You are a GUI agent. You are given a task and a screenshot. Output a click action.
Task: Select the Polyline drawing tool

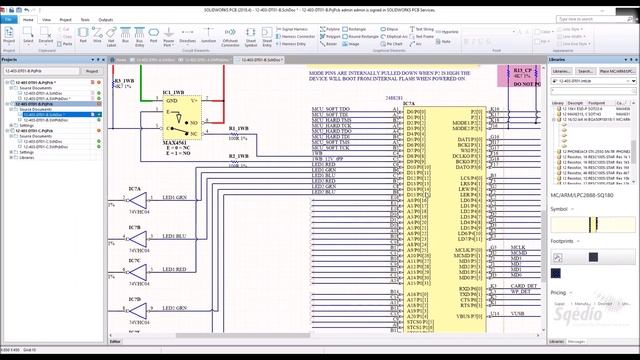330,29
